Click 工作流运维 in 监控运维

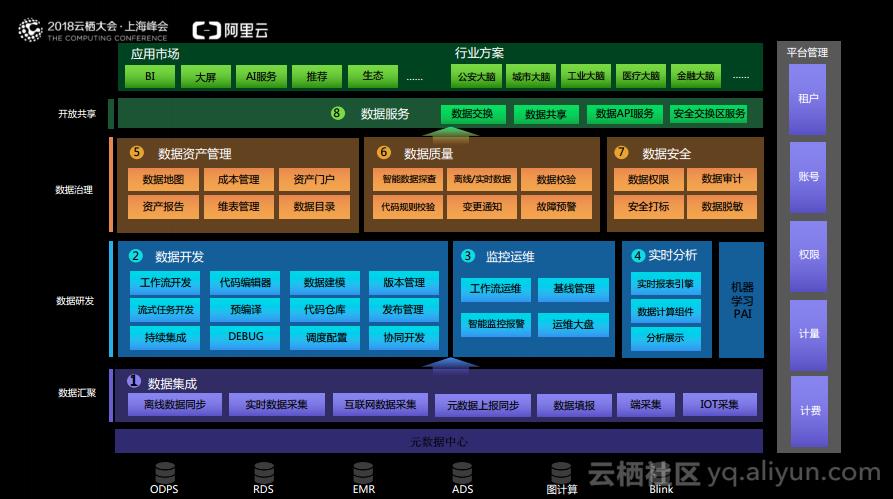(x=496, y=289)
